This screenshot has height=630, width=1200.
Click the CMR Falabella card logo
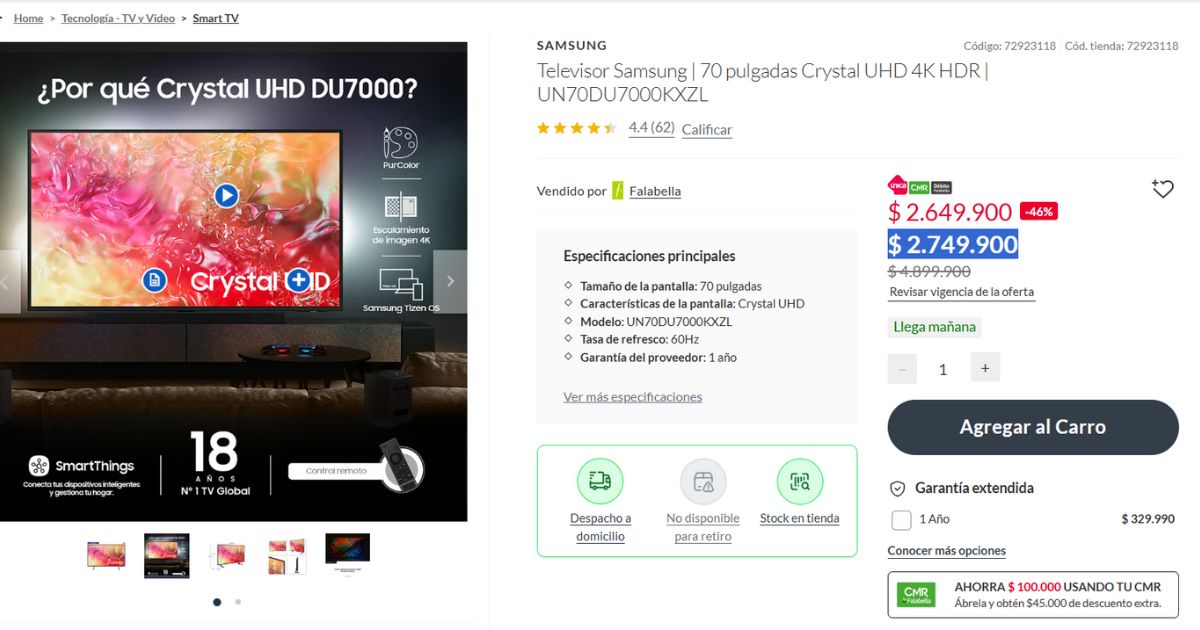[x=916, y=595]
